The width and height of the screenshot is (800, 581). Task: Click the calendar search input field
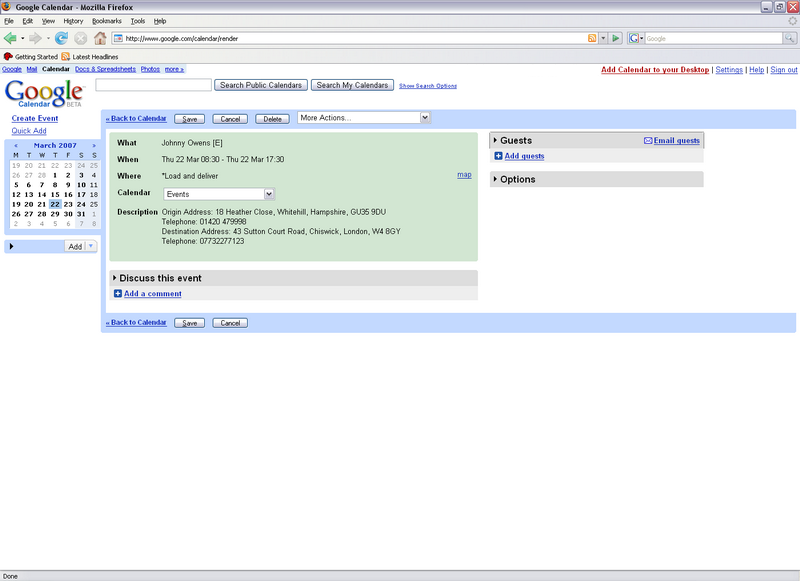tap(152, 86)
